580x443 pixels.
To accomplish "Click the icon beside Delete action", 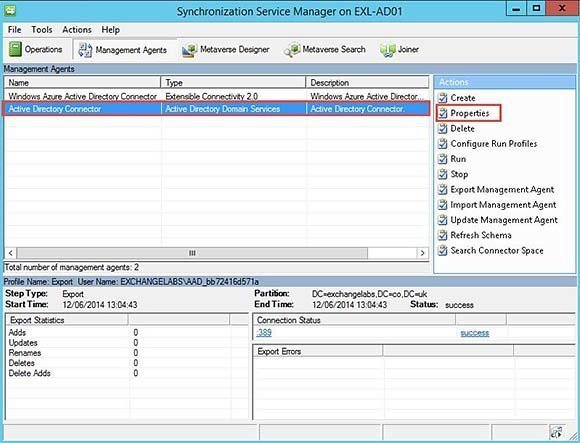I will [x=442, y=128].
